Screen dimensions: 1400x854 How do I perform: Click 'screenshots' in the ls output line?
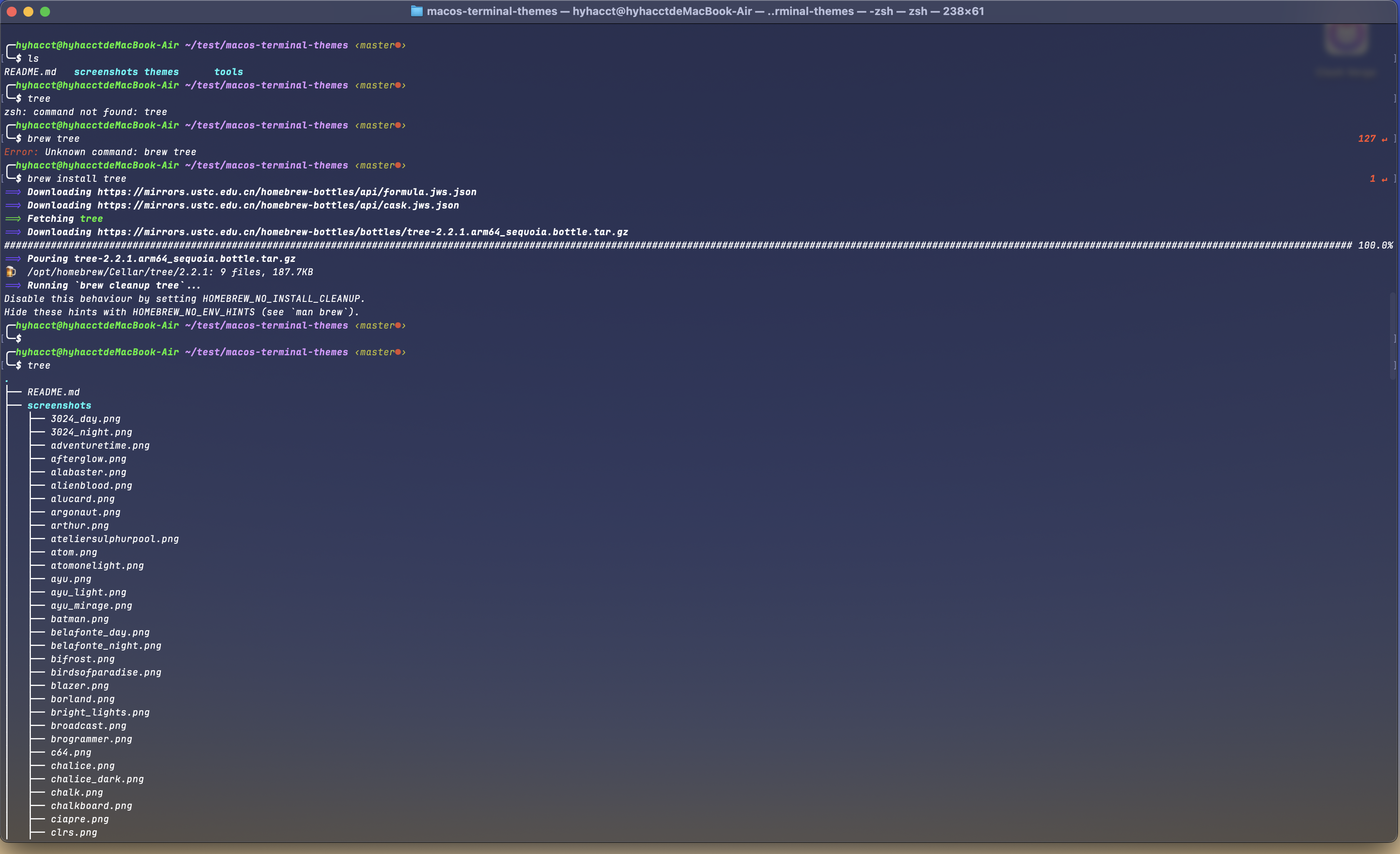[x=105, y=72]
